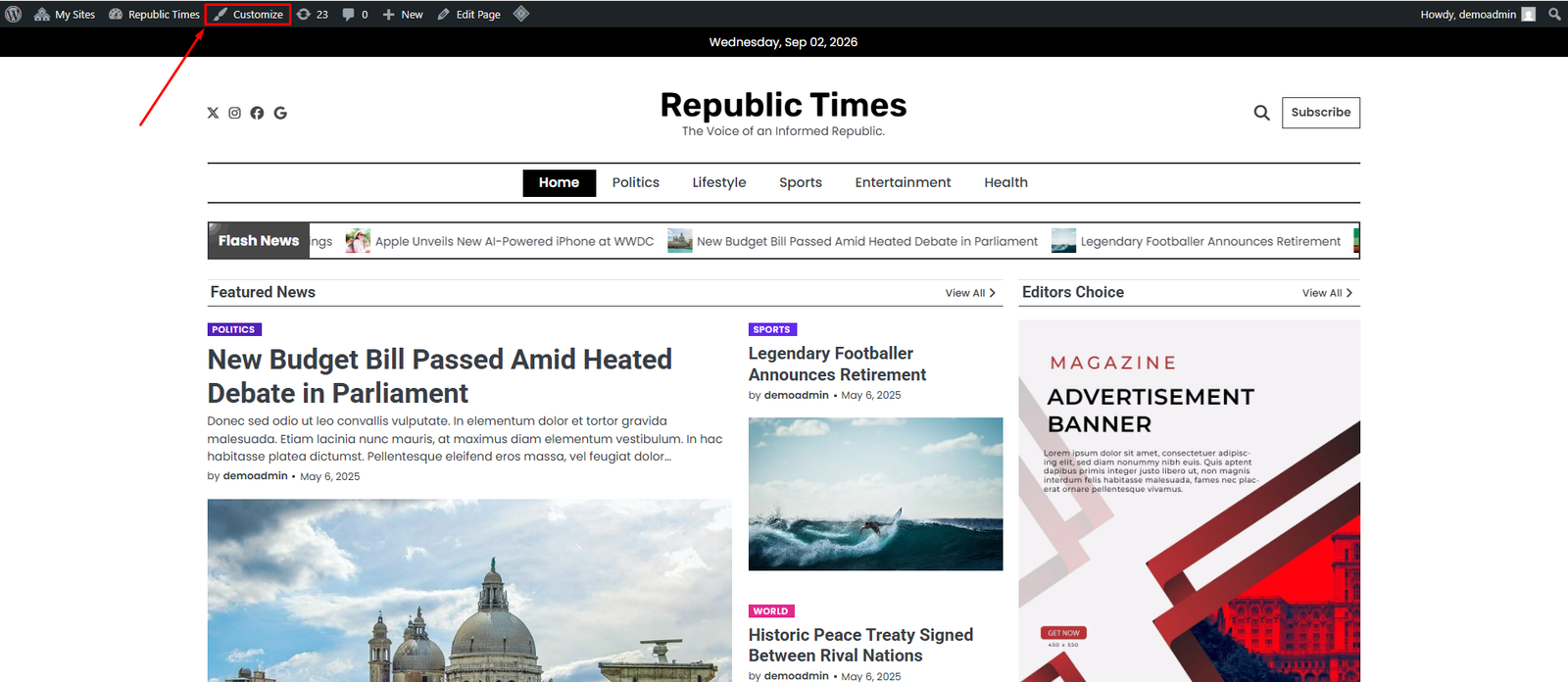The image size is (1568, 682).
Task: Click the diamond-shaped admin bar icon
Action: [x=521, y=14]
